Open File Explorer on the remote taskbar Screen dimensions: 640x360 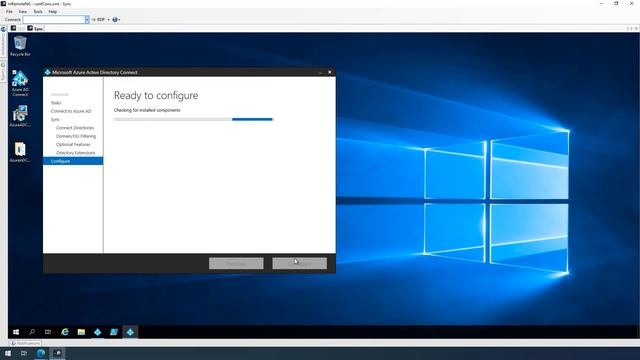coord(81,332)
